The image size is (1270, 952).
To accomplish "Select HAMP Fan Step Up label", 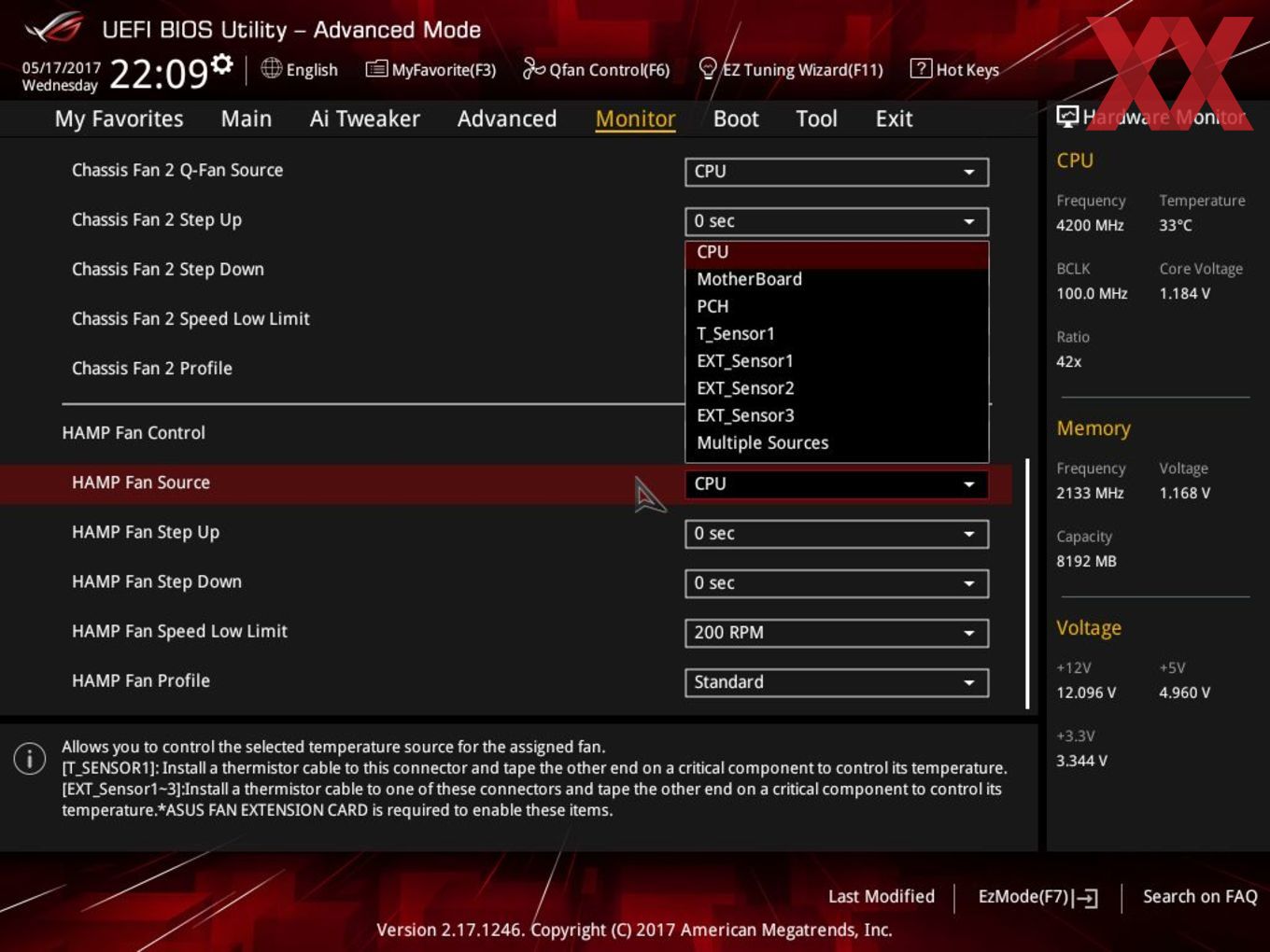I will point(146,533).
